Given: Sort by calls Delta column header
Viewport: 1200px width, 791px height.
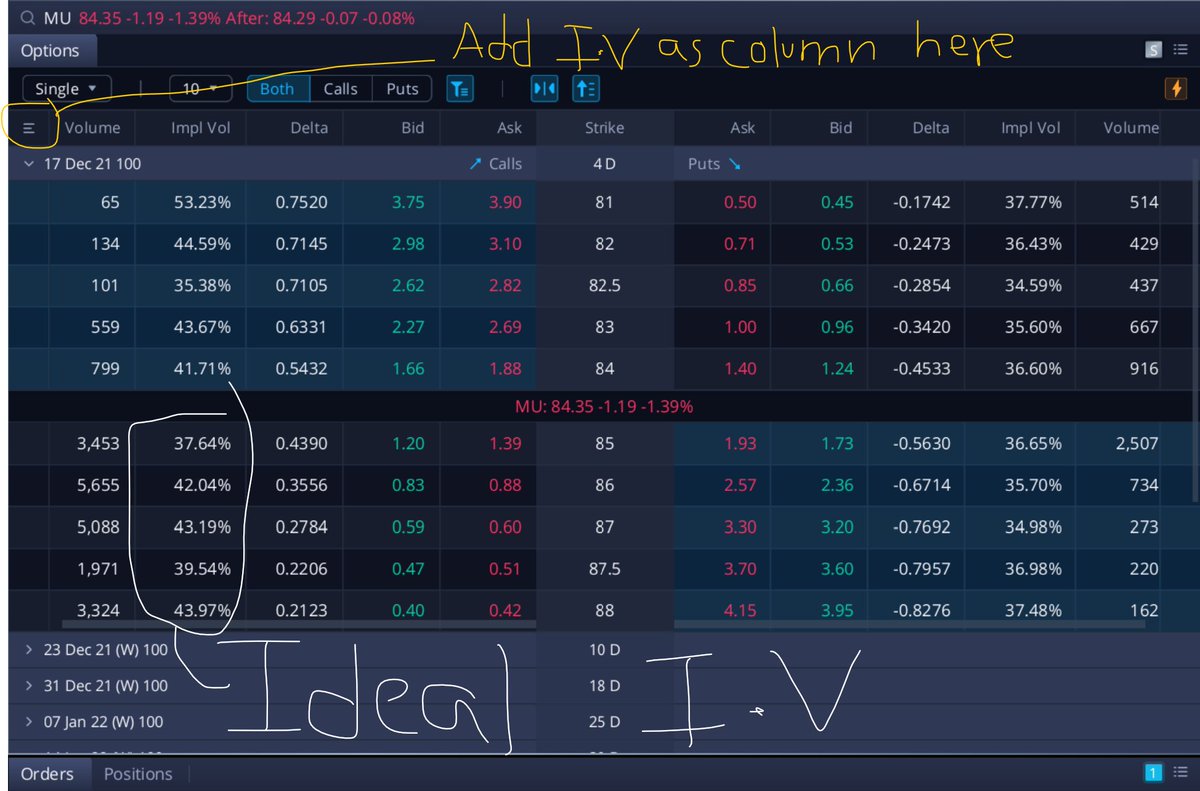Looking at the screenshot, I should click(309, 128).
